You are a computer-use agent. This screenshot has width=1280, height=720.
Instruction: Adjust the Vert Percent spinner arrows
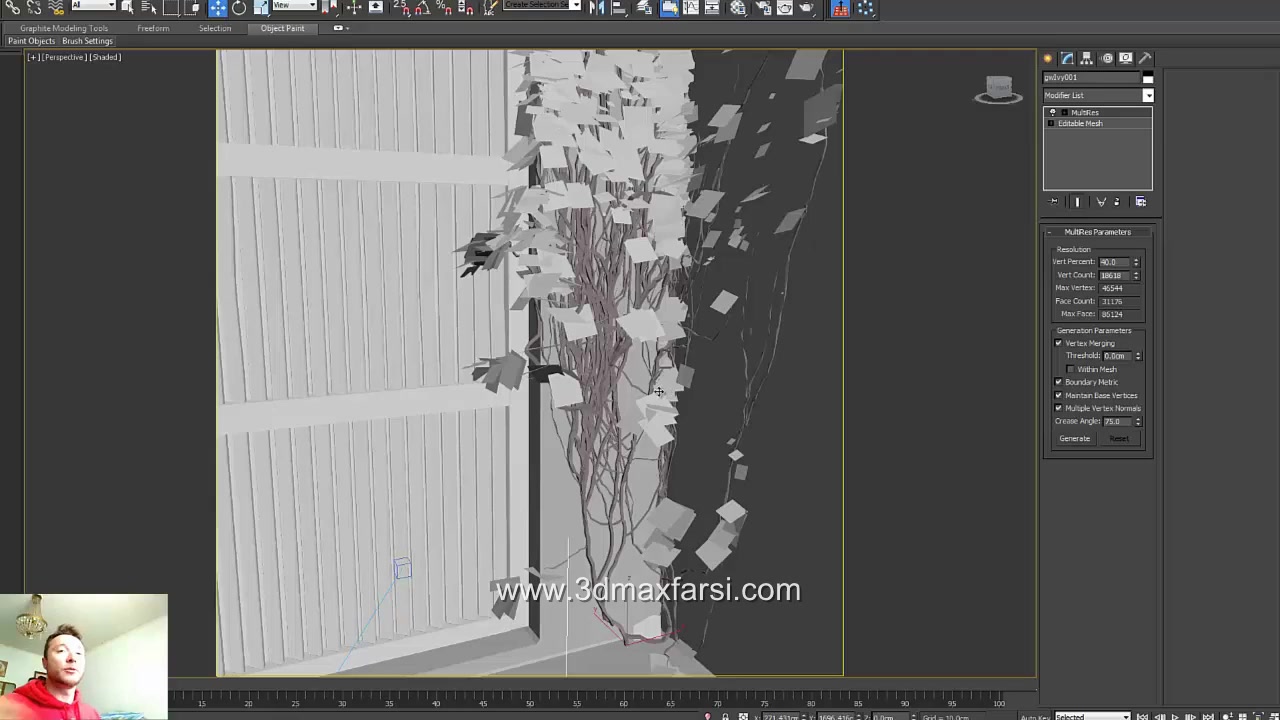point(1136,262)
